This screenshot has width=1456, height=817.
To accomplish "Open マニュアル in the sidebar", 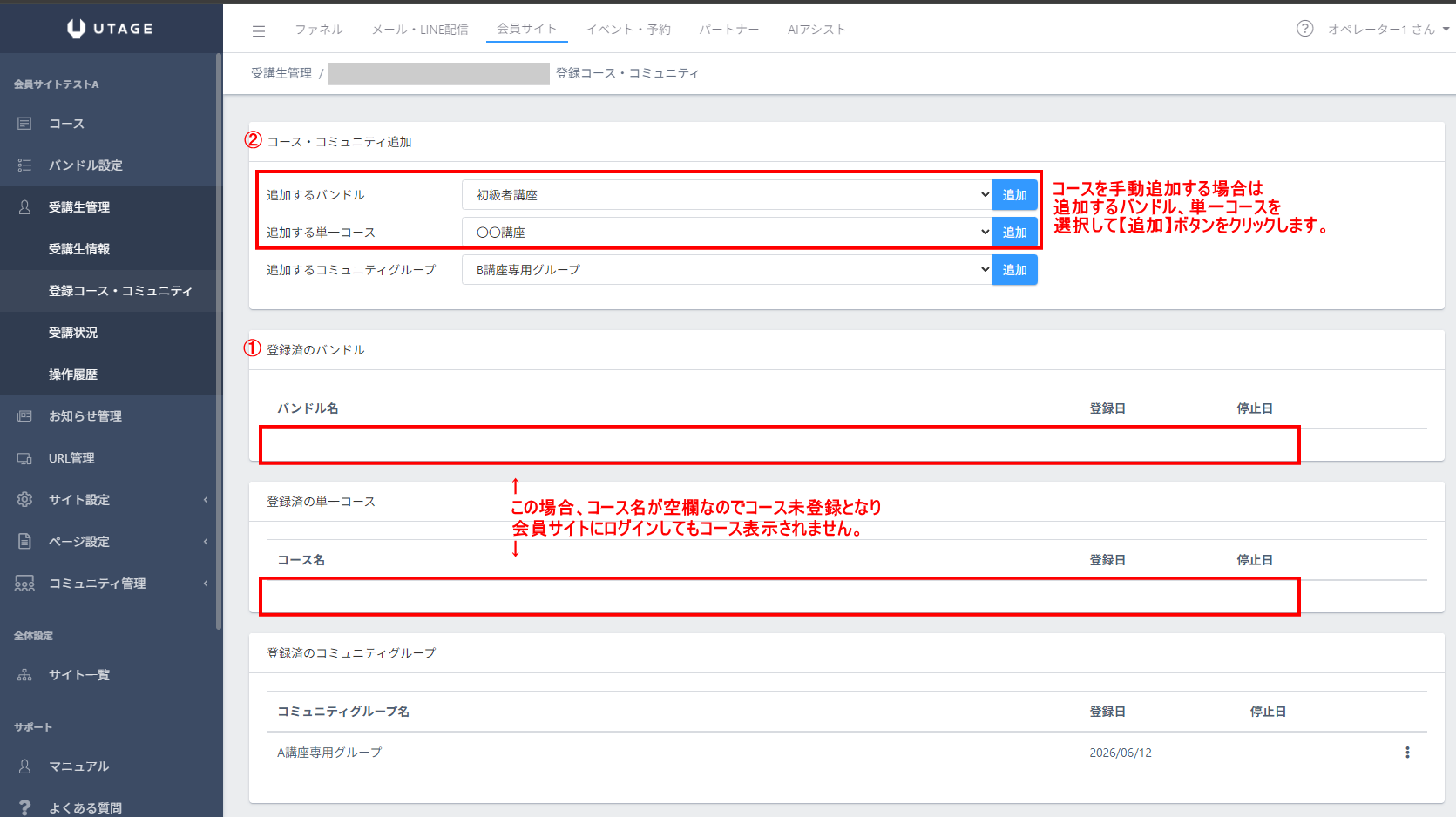I will 79,766.
